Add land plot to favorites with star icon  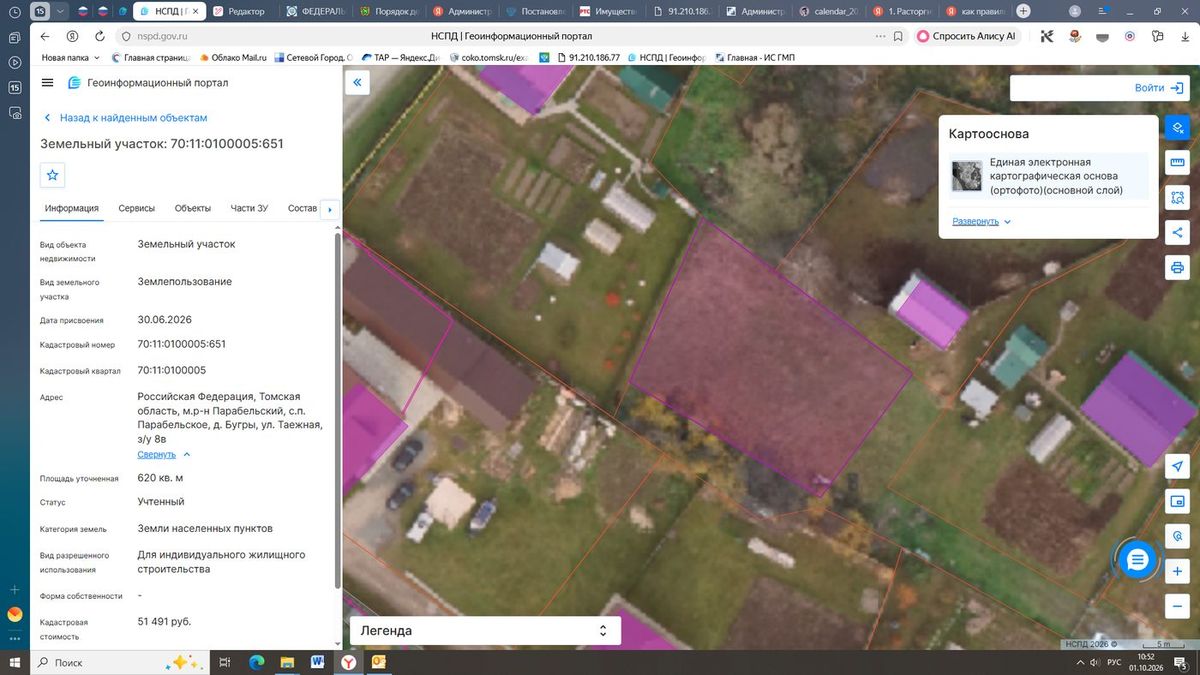tap(53, 175)
